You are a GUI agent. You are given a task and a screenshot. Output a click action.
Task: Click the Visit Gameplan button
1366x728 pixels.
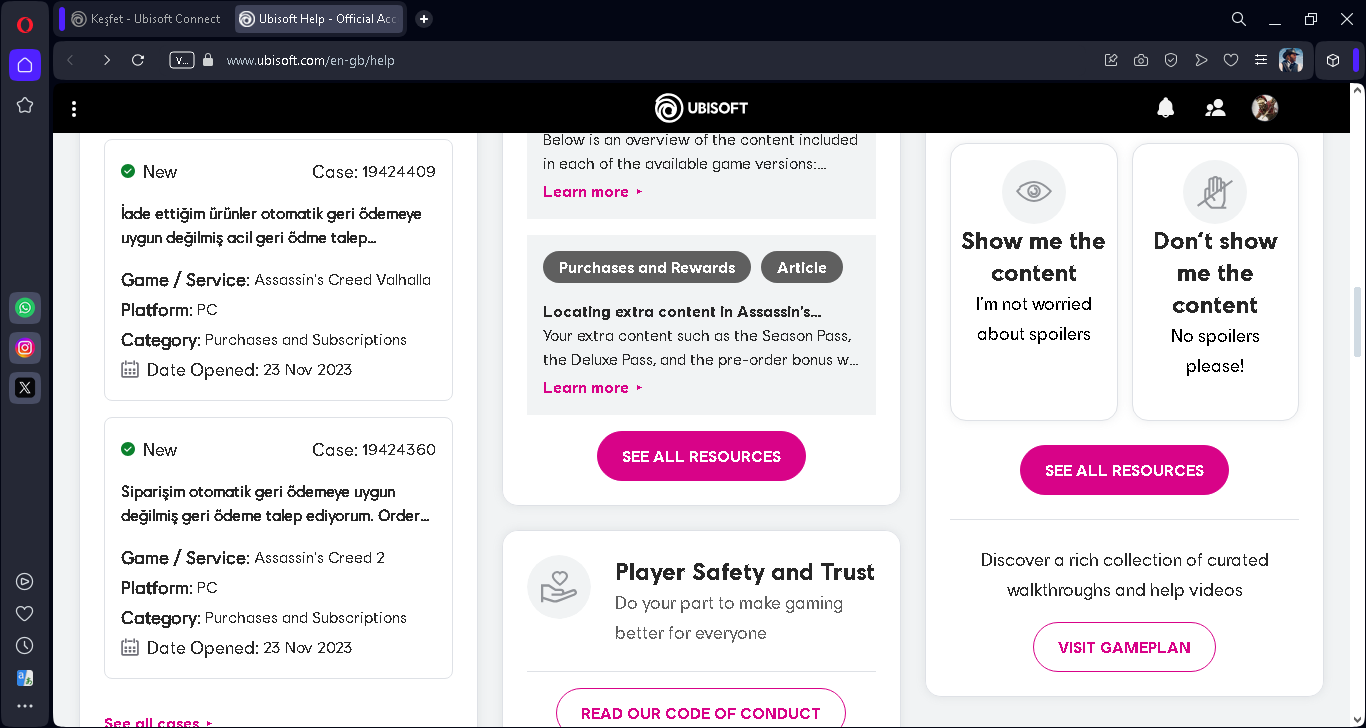pos(1124,647)
